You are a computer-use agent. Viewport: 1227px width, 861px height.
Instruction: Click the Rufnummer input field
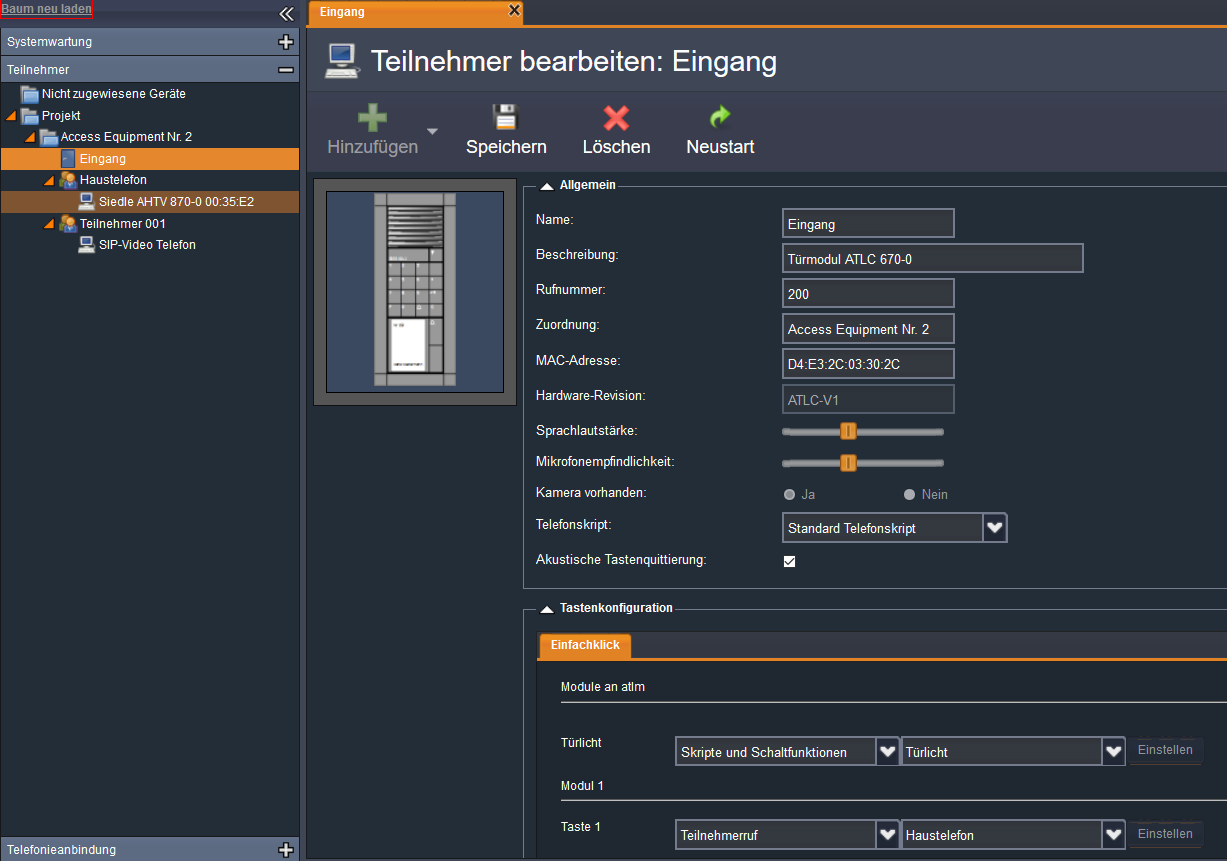(x=868, y=293)
